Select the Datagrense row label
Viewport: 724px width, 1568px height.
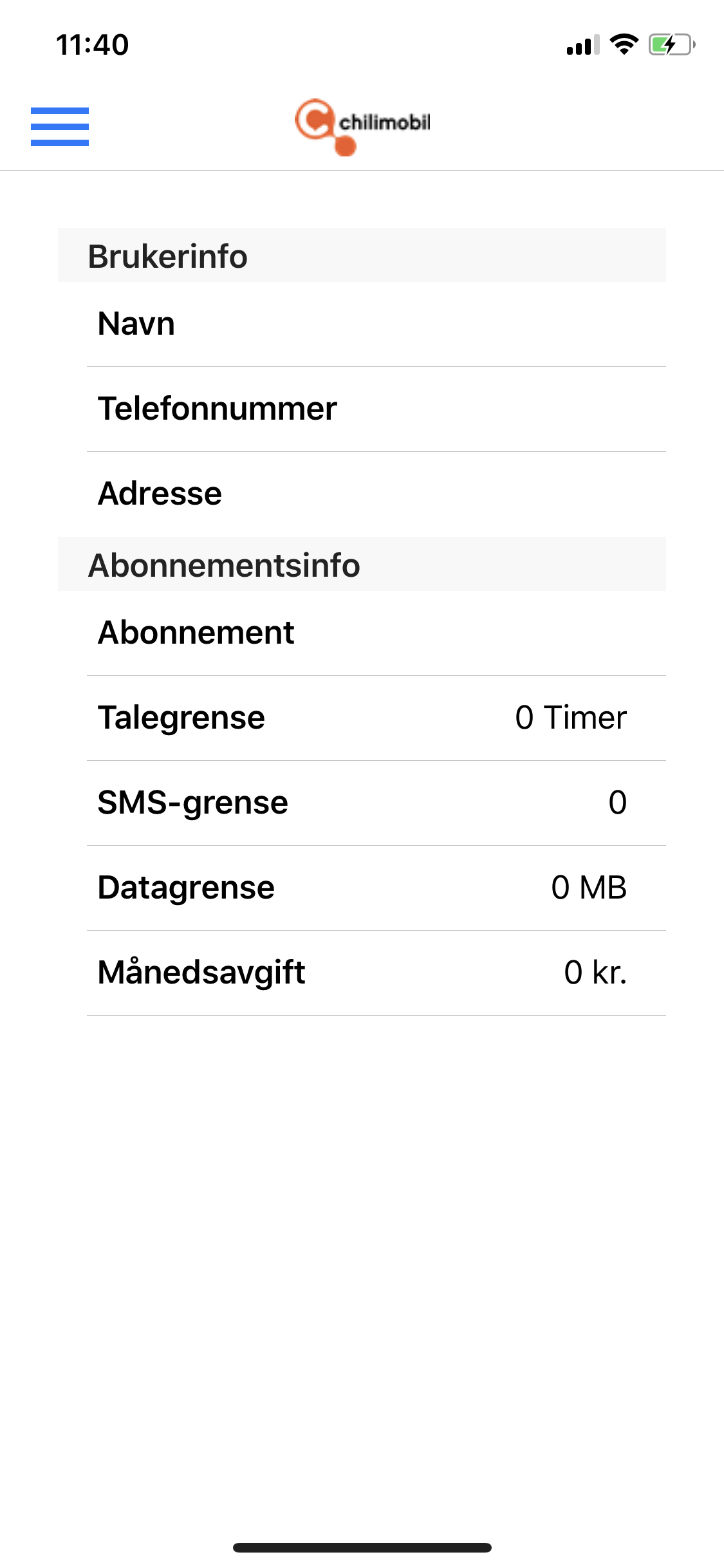click(x=187, y=888)
